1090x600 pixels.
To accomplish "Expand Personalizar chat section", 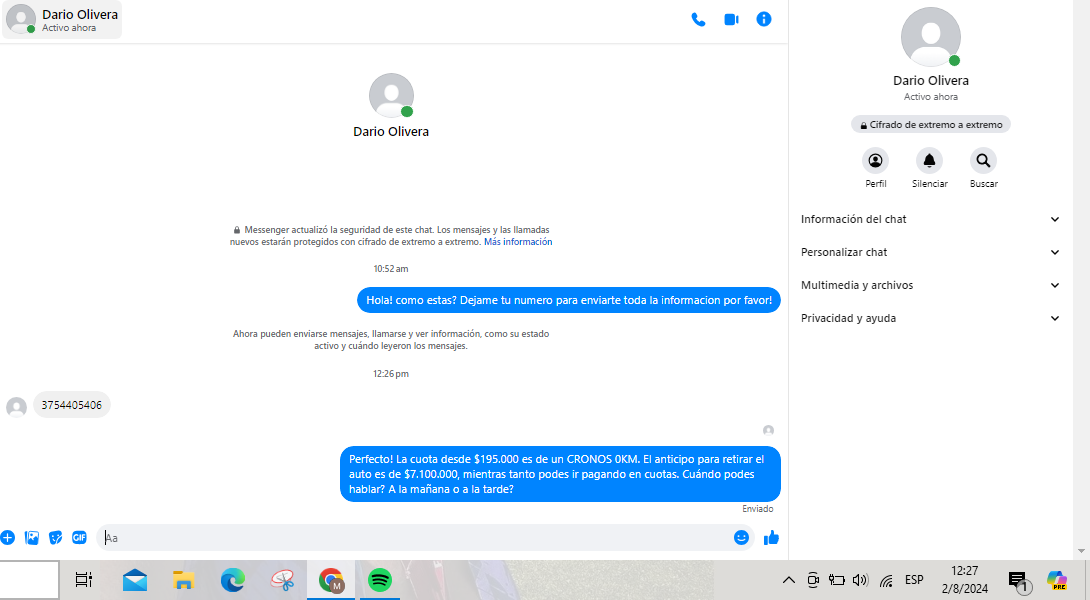I will (x=930, y=252).
